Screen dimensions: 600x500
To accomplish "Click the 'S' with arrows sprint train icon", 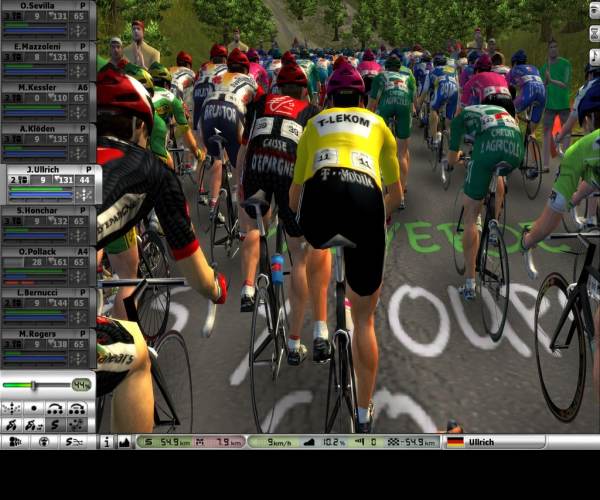I will point(74,442).
